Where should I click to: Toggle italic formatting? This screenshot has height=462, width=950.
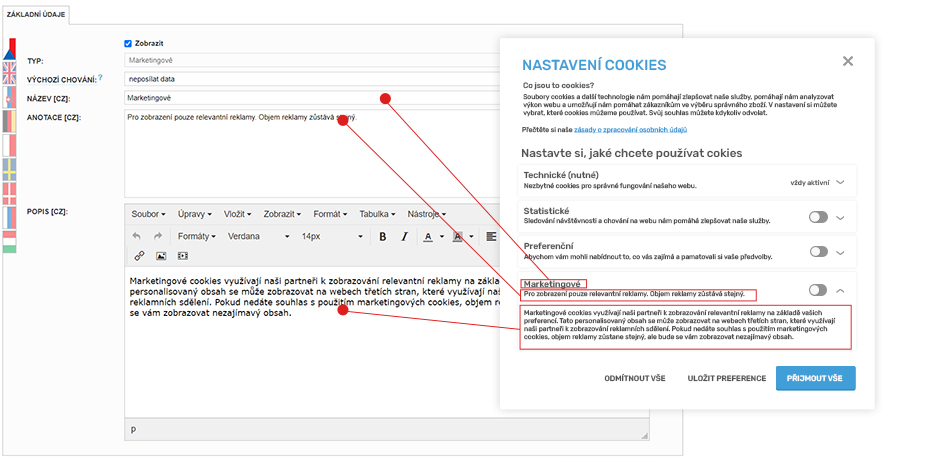click(404, 236)
